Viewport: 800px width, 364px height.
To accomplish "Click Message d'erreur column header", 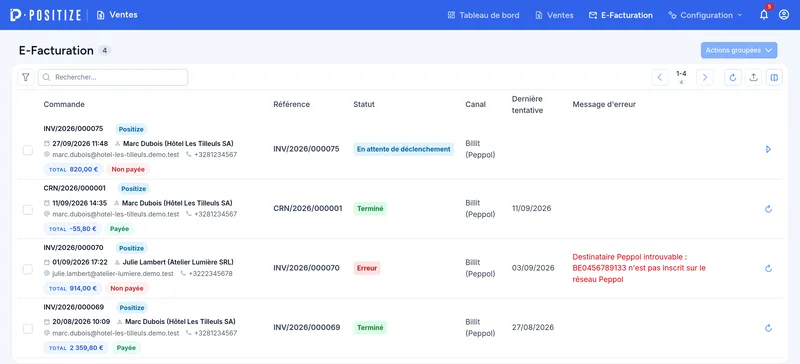I will 604,104.
